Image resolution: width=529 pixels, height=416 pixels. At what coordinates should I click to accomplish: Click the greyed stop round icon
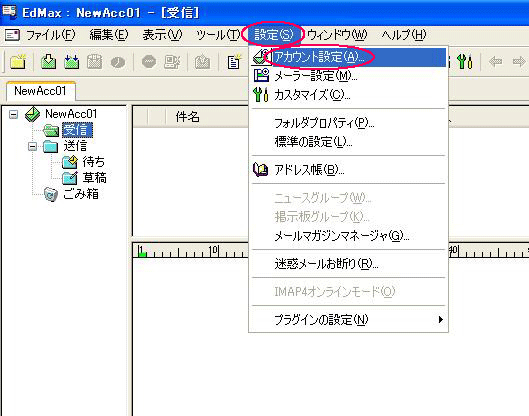pyautogui.click(x=149, y=62)
